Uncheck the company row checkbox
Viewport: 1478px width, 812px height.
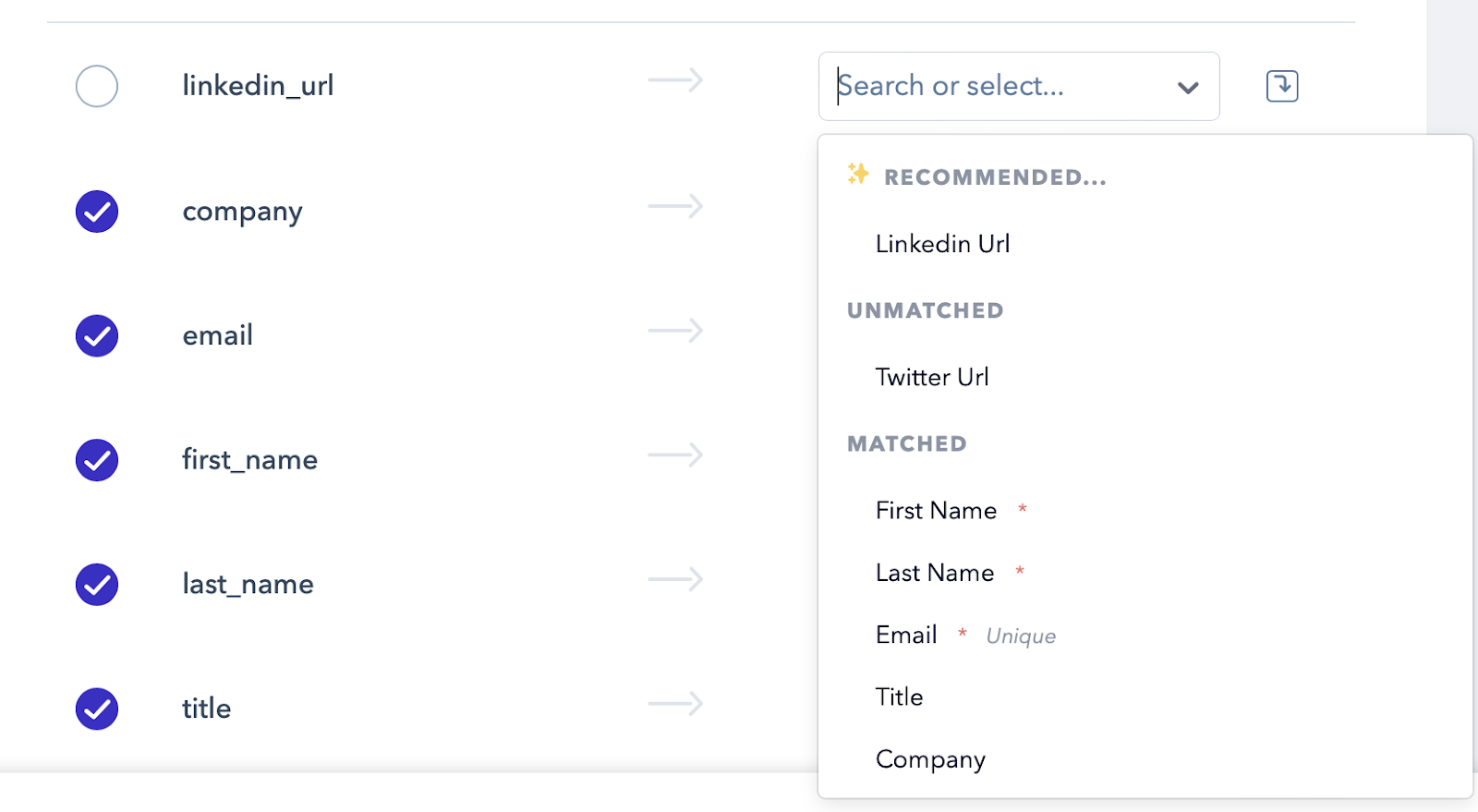click(97, 212)
